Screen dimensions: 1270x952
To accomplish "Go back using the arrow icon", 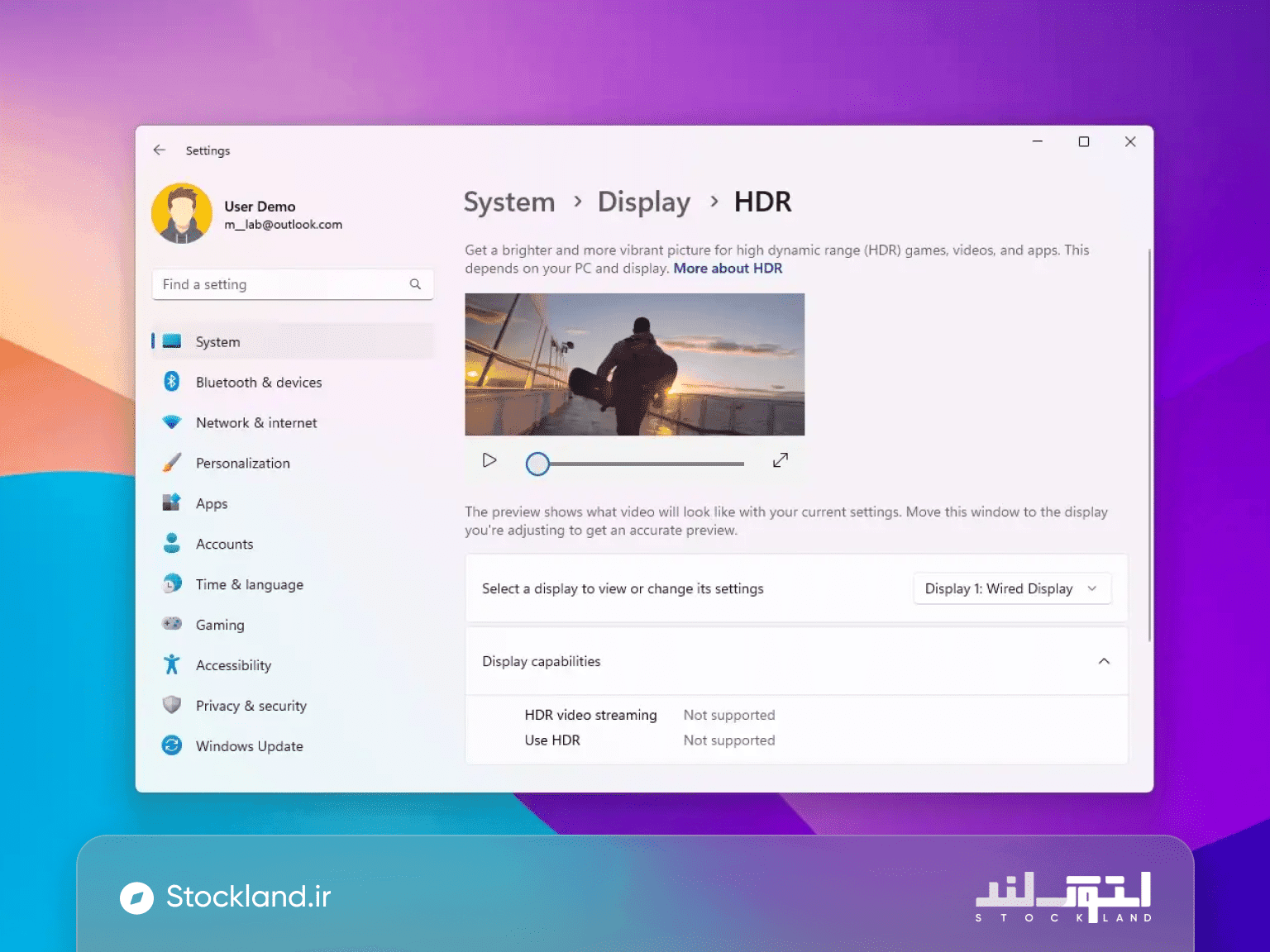I will (x=160, y=150).
